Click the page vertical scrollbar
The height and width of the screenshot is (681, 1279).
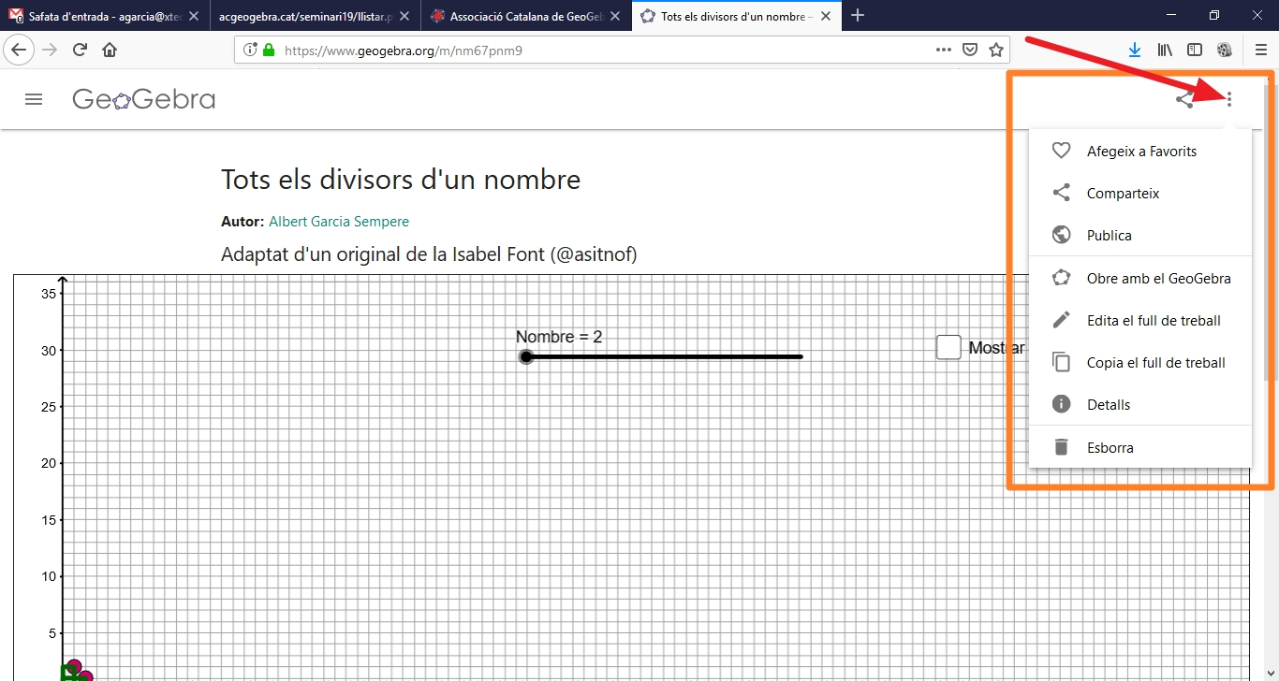(1272, 234)
